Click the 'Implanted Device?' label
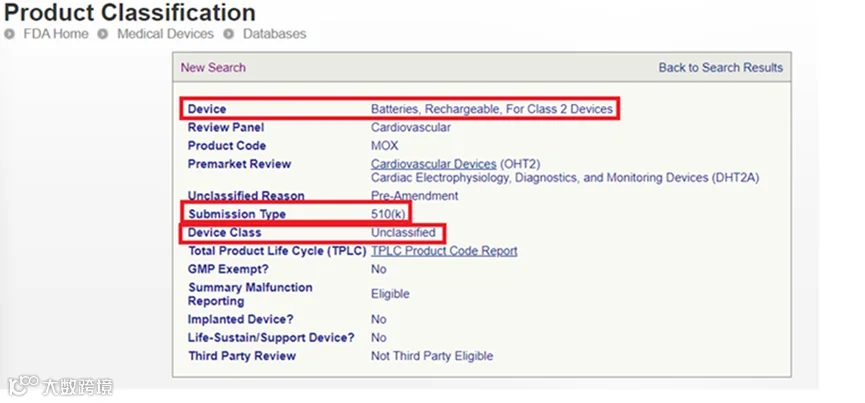Viewport: 865px width, 403px height. pos(241,320)
